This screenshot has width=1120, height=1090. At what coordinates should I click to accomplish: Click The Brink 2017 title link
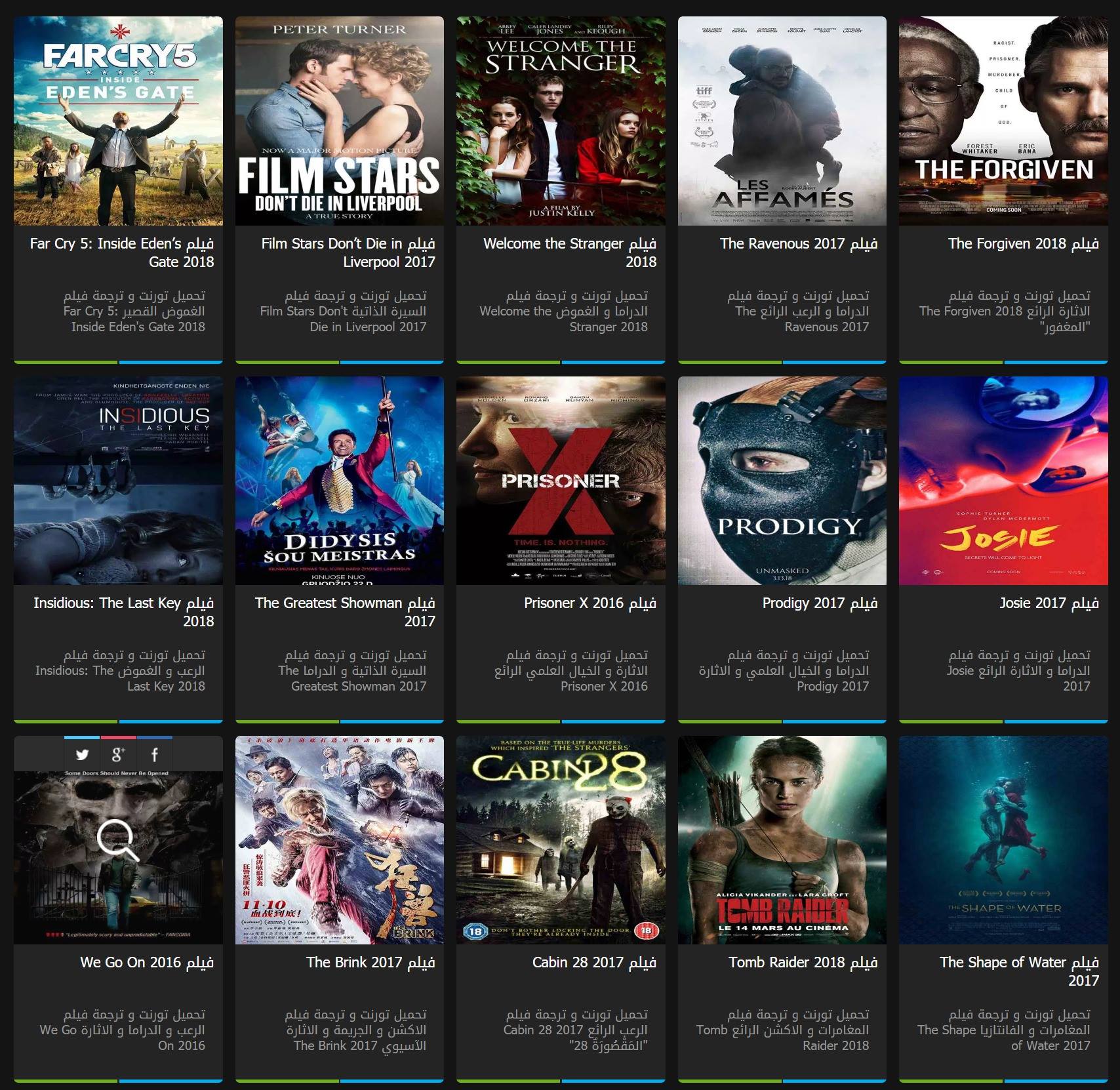(370, 963)
